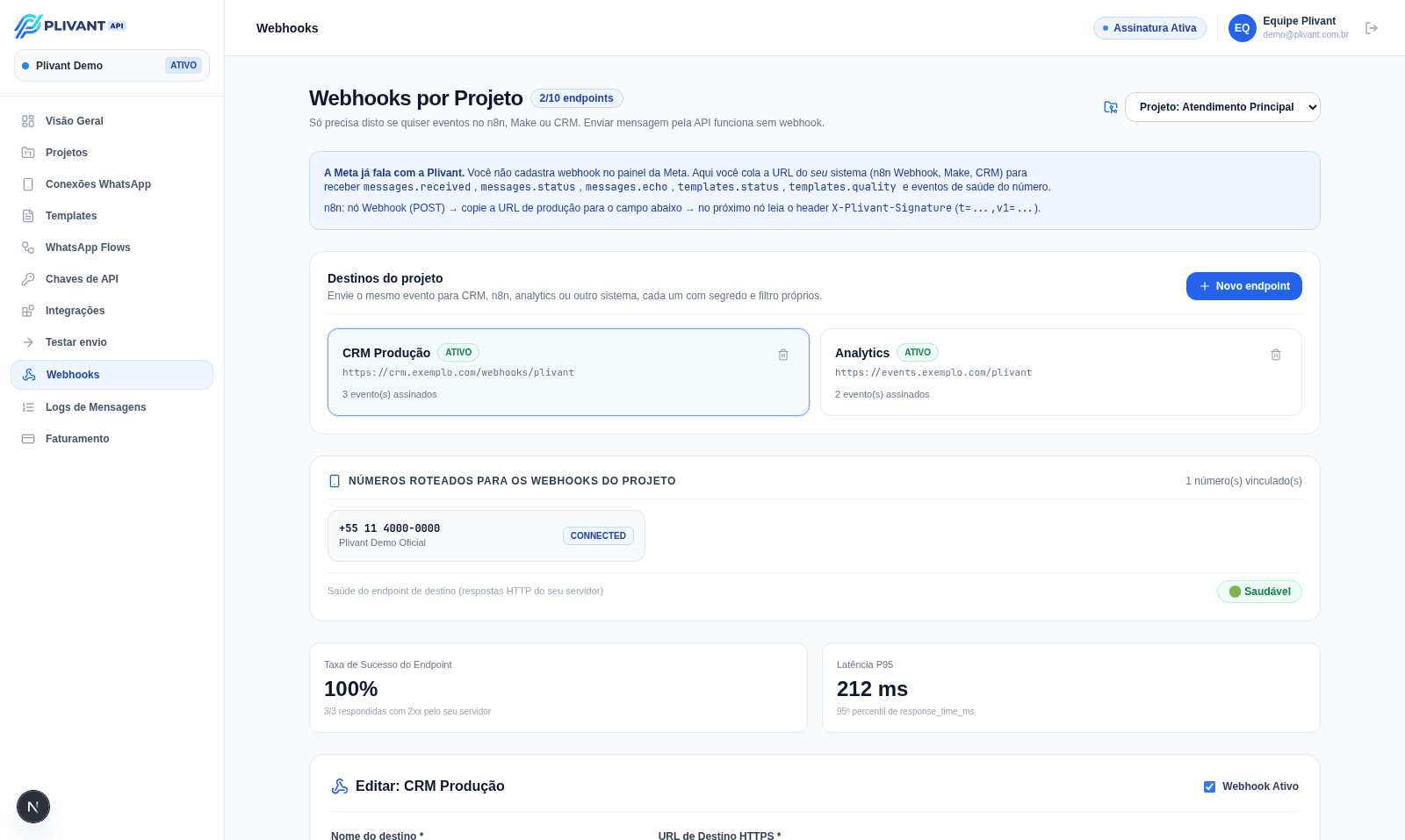This screenshot has width=1405, height=840.
Task: Click the Novo endpoint button
Action: point(1244,286)
